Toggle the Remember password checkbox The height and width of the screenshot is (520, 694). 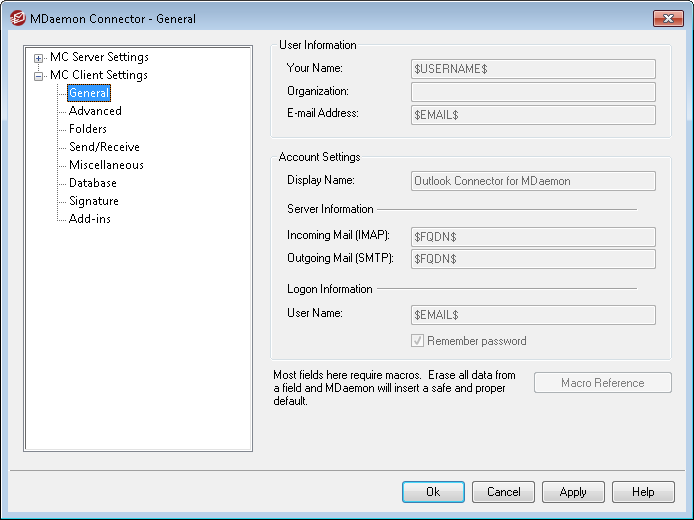419,341
